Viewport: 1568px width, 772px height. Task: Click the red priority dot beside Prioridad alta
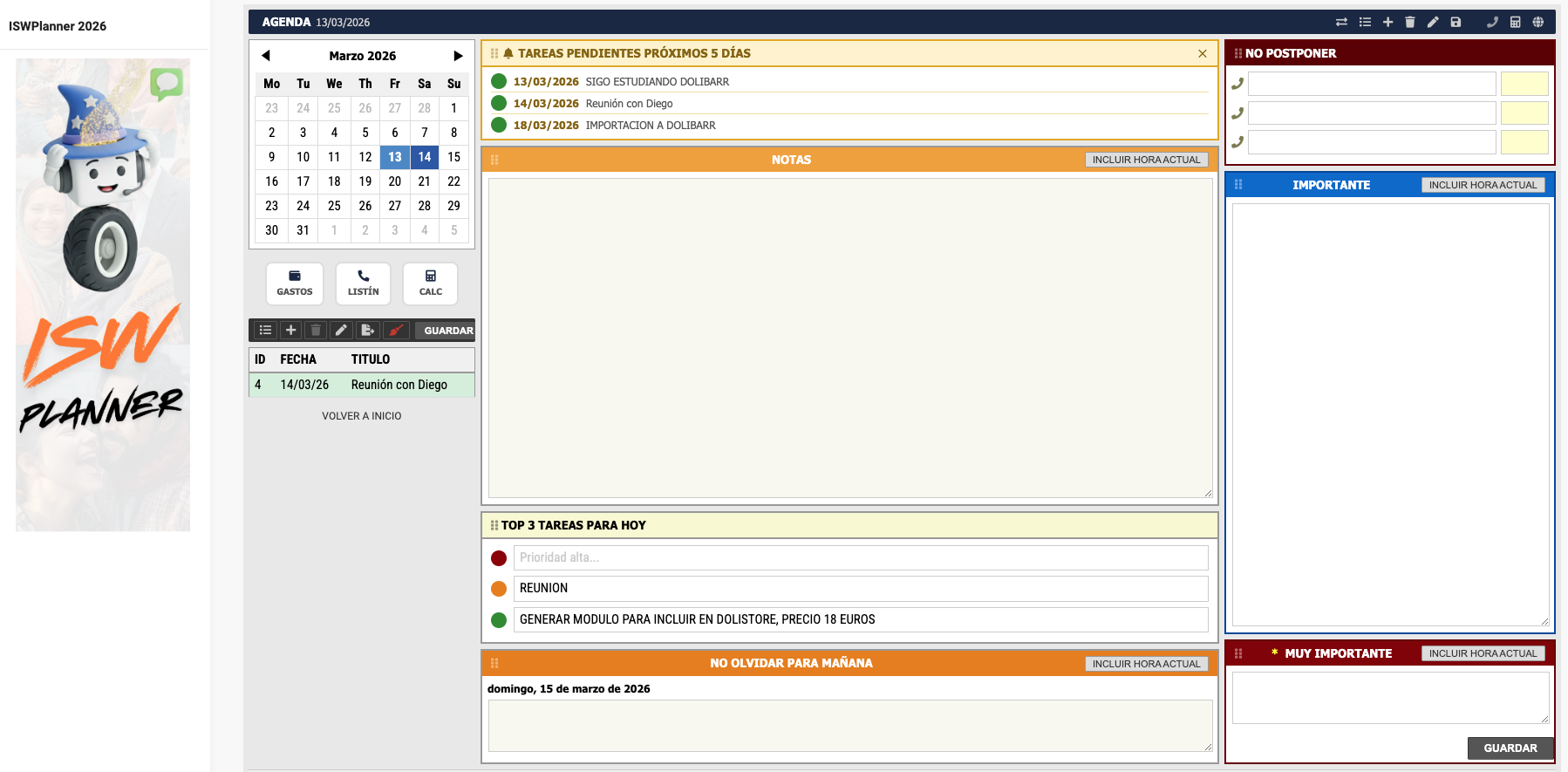tap(499, 558)
